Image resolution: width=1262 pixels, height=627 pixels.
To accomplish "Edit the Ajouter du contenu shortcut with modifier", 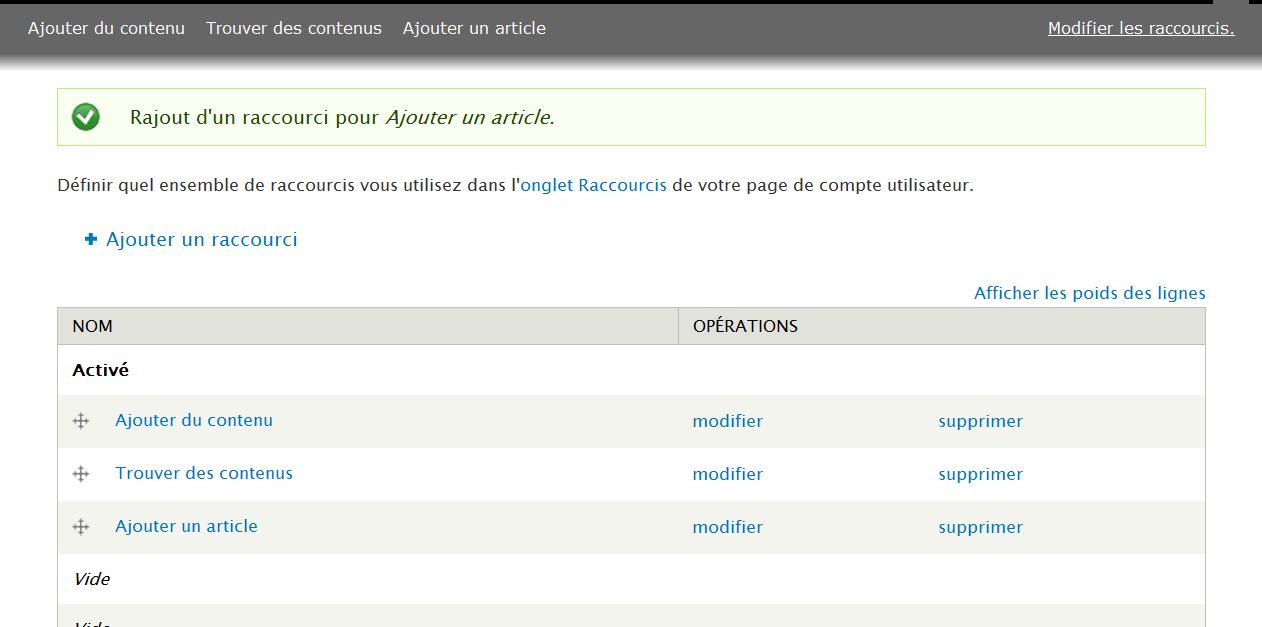I will 727,421.
